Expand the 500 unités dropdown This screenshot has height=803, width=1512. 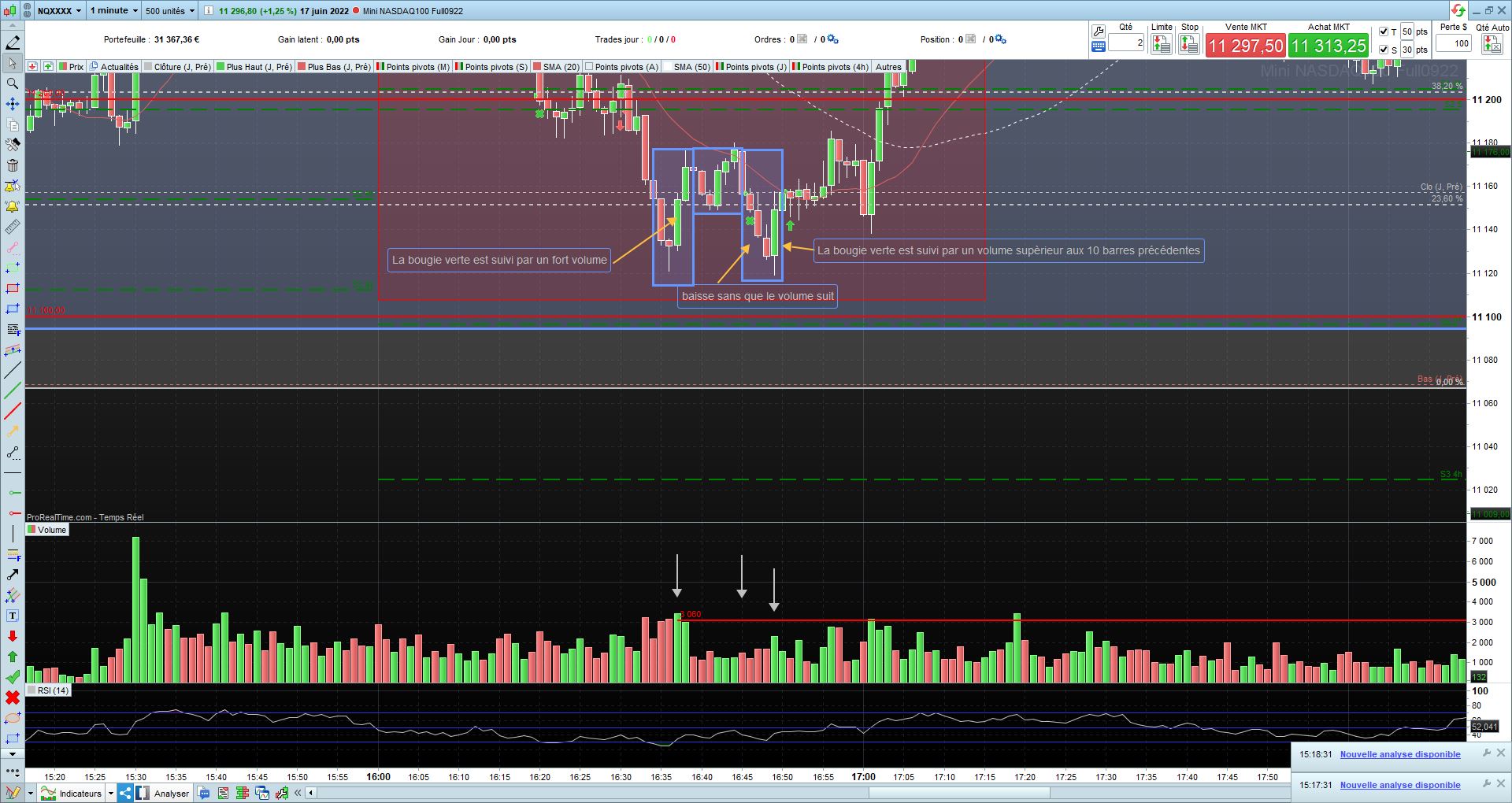point(169,11)
